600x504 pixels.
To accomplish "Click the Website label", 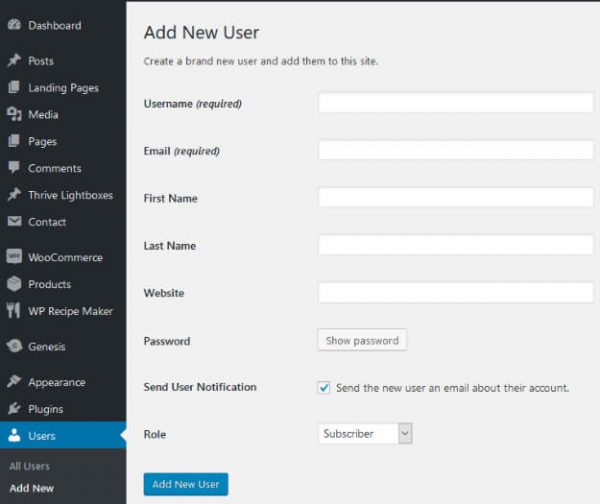I will (x=164, y=293).
